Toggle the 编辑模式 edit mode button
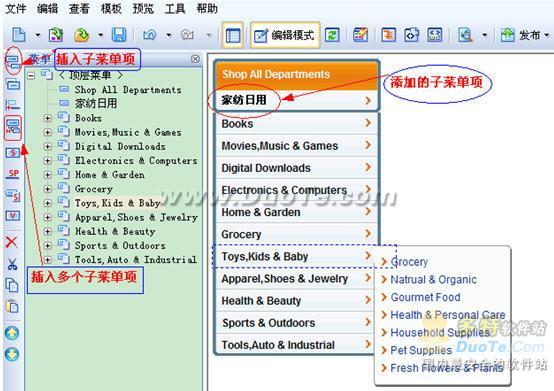 [285, 35]
